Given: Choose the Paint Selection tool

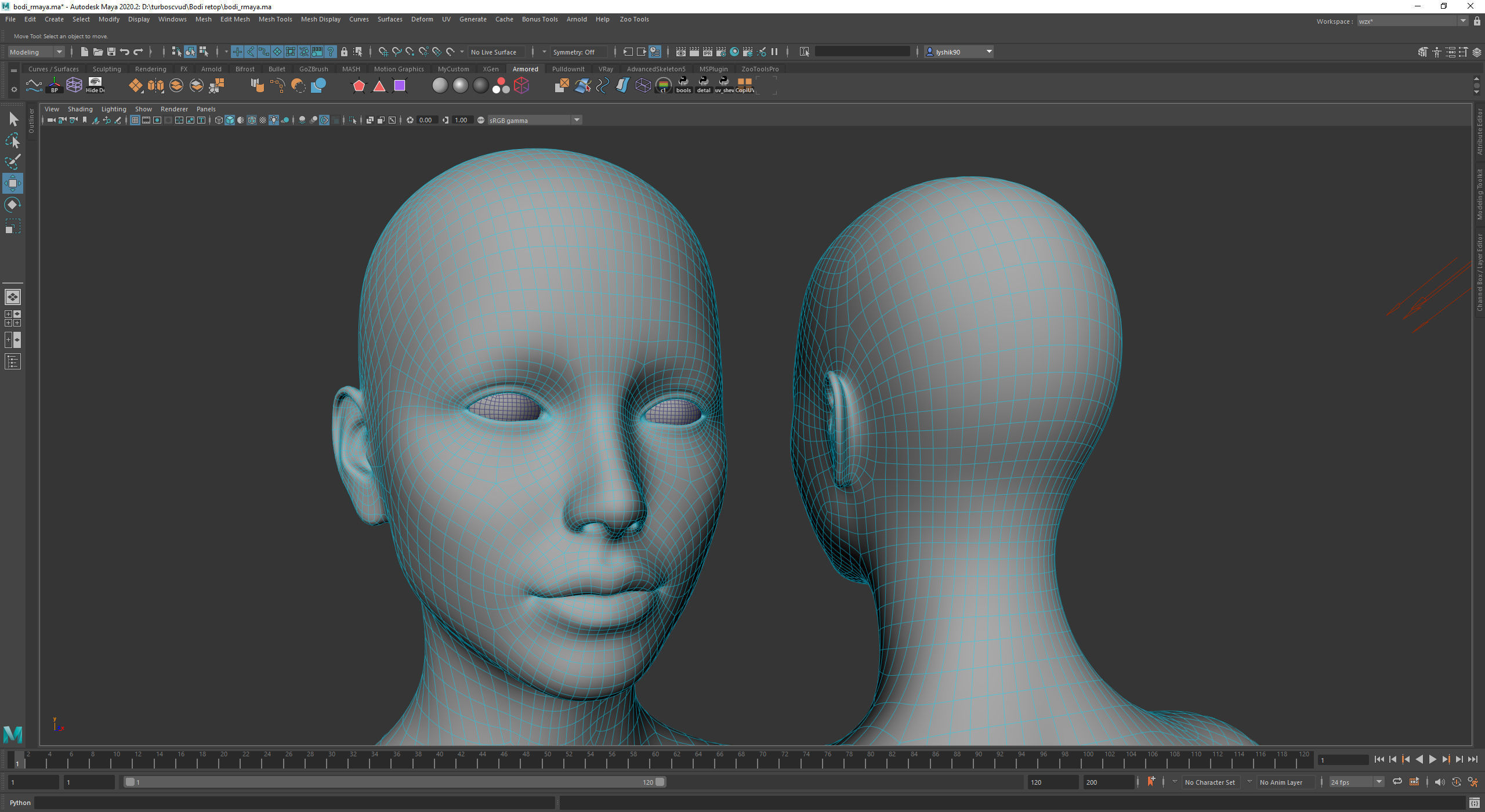Looking at the screenshot, I should point(12,162).
